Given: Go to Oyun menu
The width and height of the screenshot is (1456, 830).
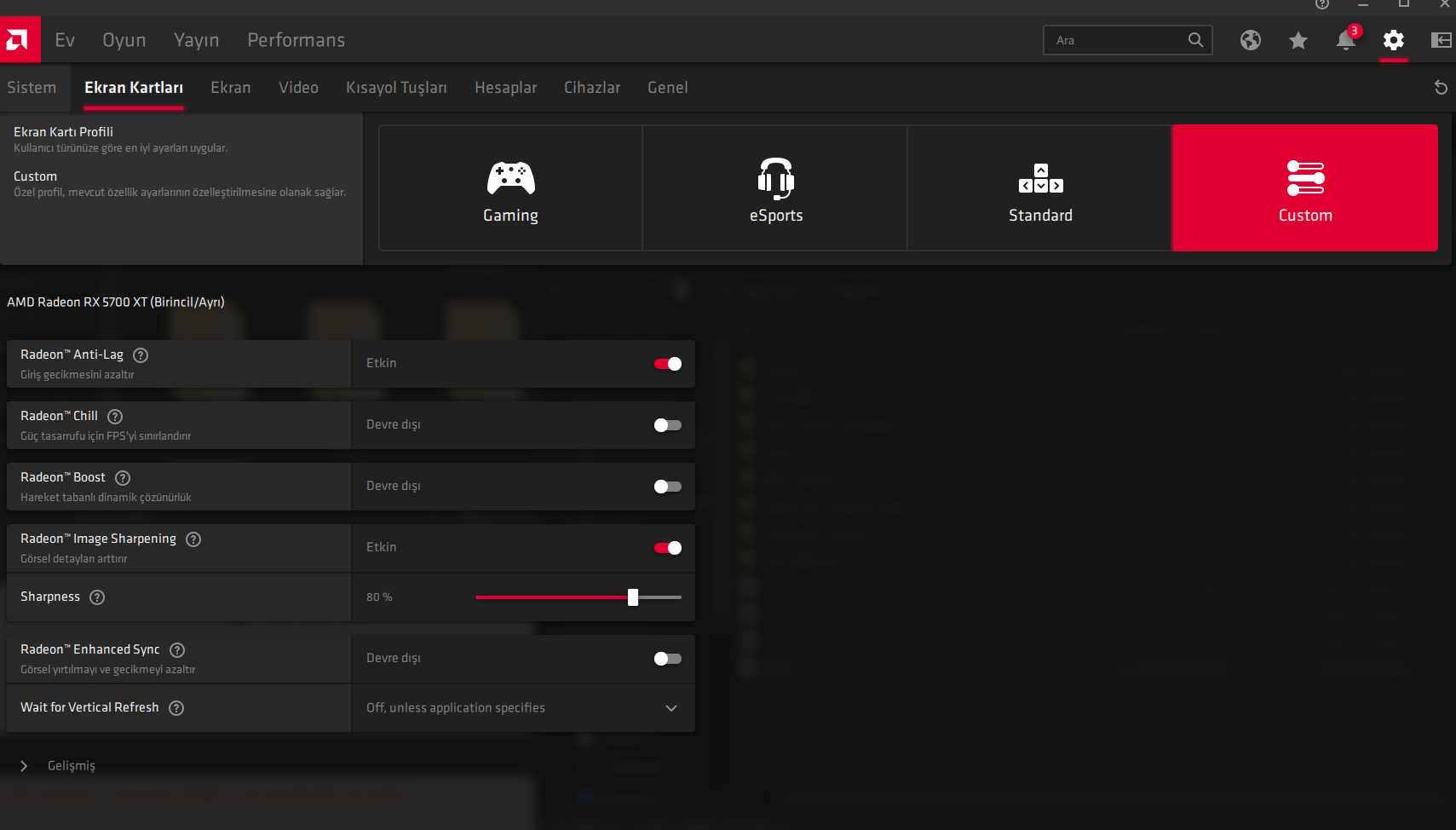Looking at the screenshot, I should 124,40.
